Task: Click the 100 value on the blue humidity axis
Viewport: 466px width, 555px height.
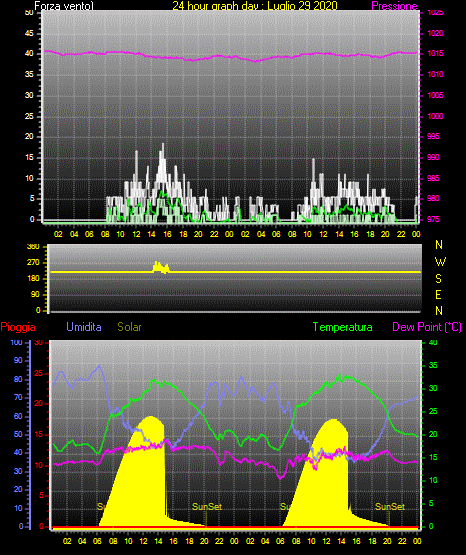Action: tap(17, 342)
